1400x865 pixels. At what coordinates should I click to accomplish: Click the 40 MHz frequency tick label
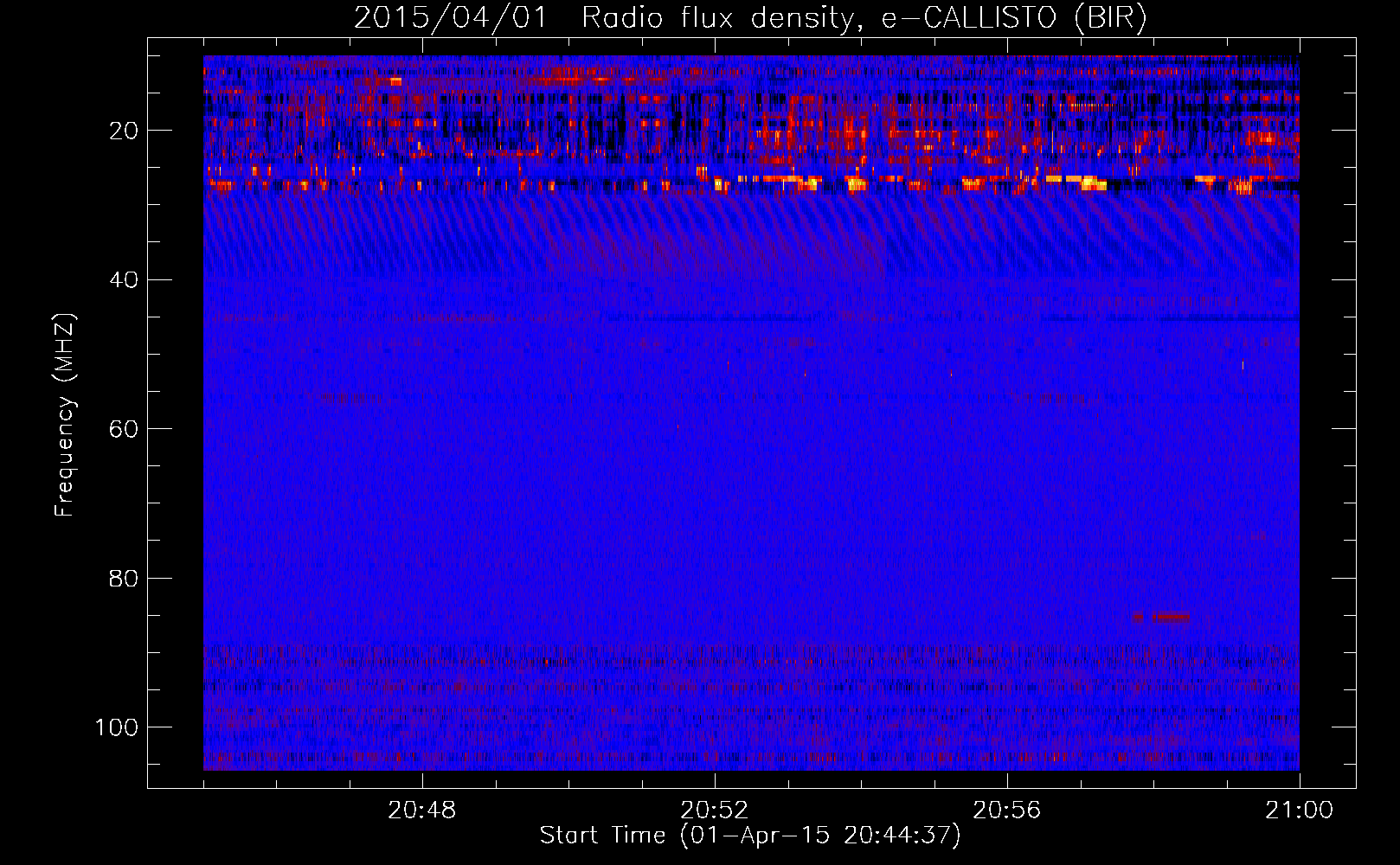pos(124,280)
